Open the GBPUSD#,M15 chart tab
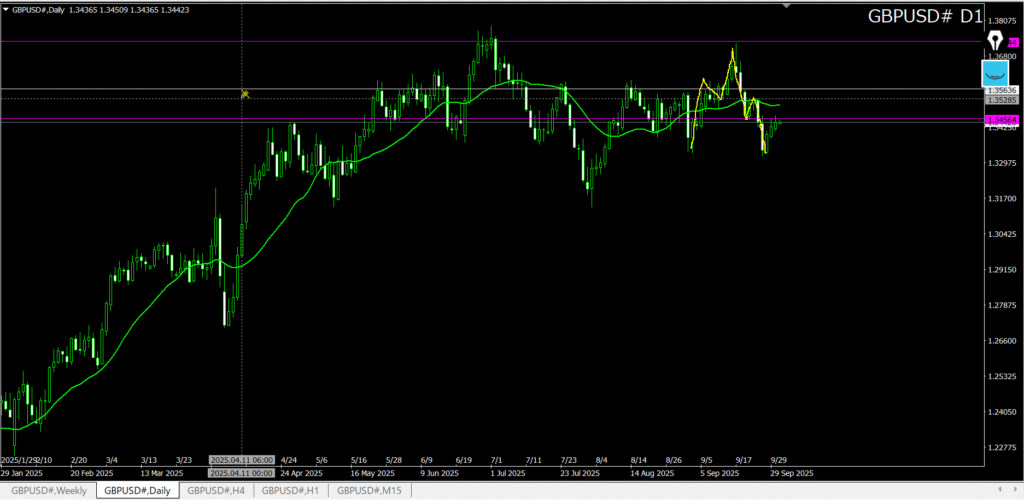 coord(369,490)
